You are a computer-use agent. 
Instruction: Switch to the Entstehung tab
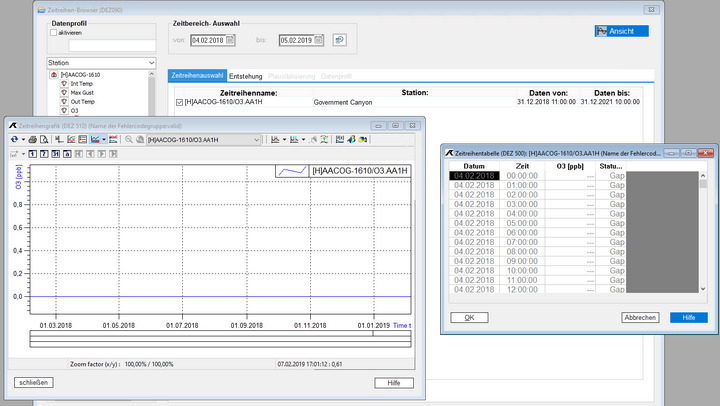[245, 76]
